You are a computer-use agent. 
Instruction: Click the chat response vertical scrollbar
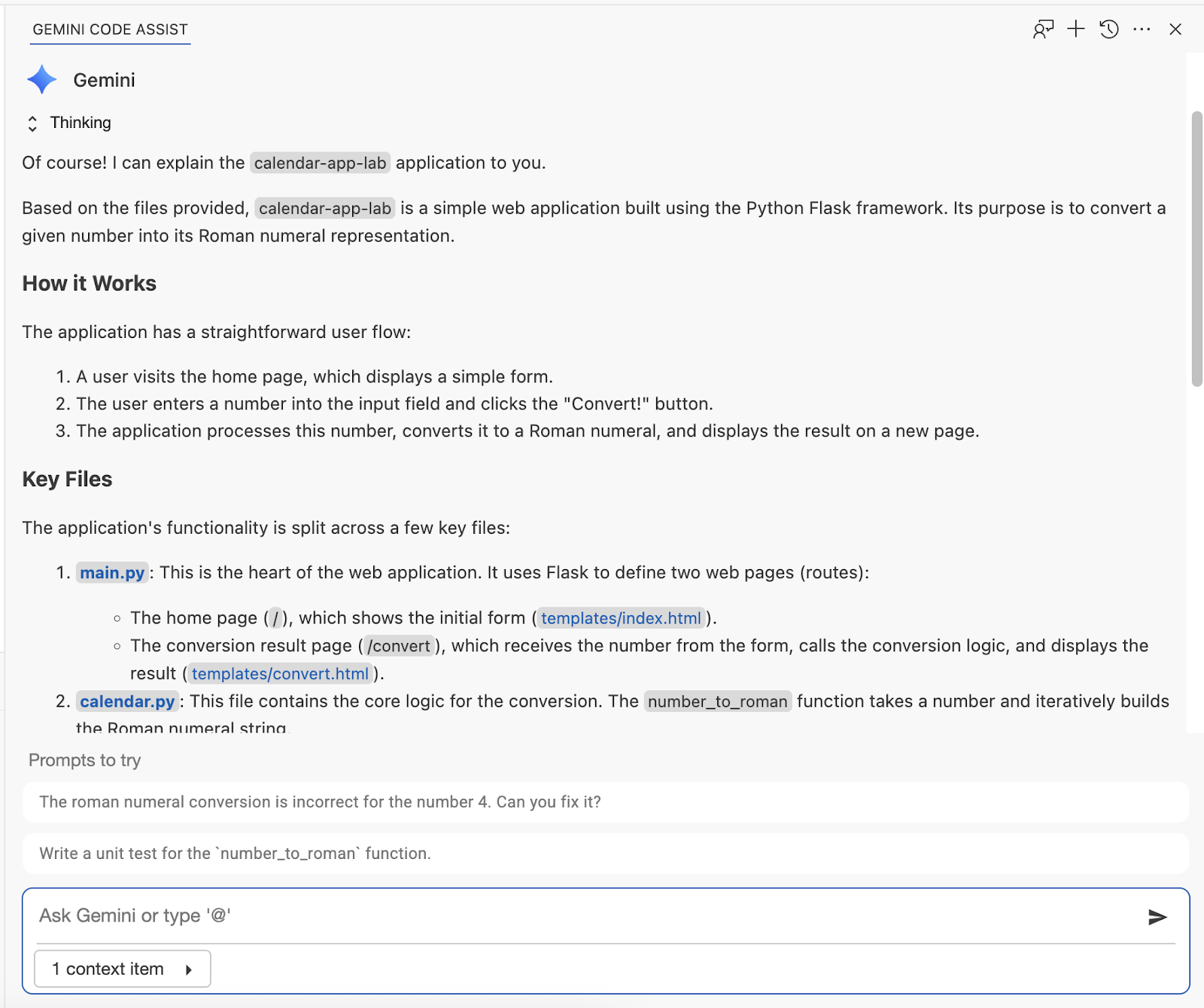coord(1196,248)
